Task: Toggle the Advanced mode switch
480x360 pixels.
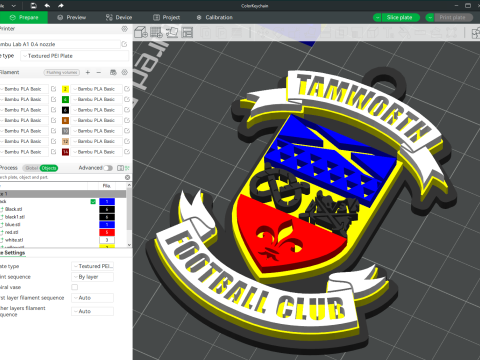Action: (108, 168)
